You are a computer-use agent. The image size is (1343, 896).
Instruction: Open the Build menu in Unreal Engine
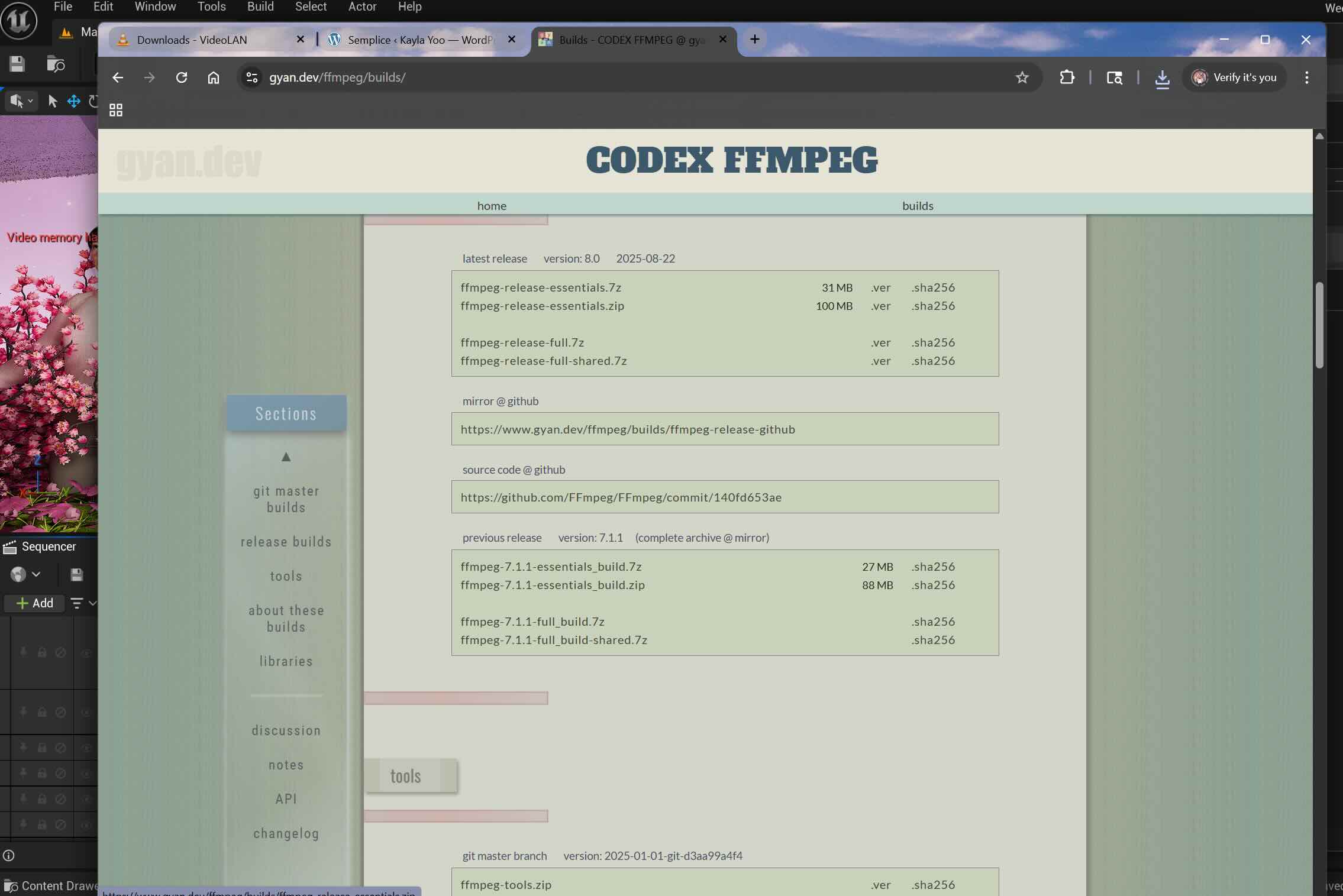[260, 7]
